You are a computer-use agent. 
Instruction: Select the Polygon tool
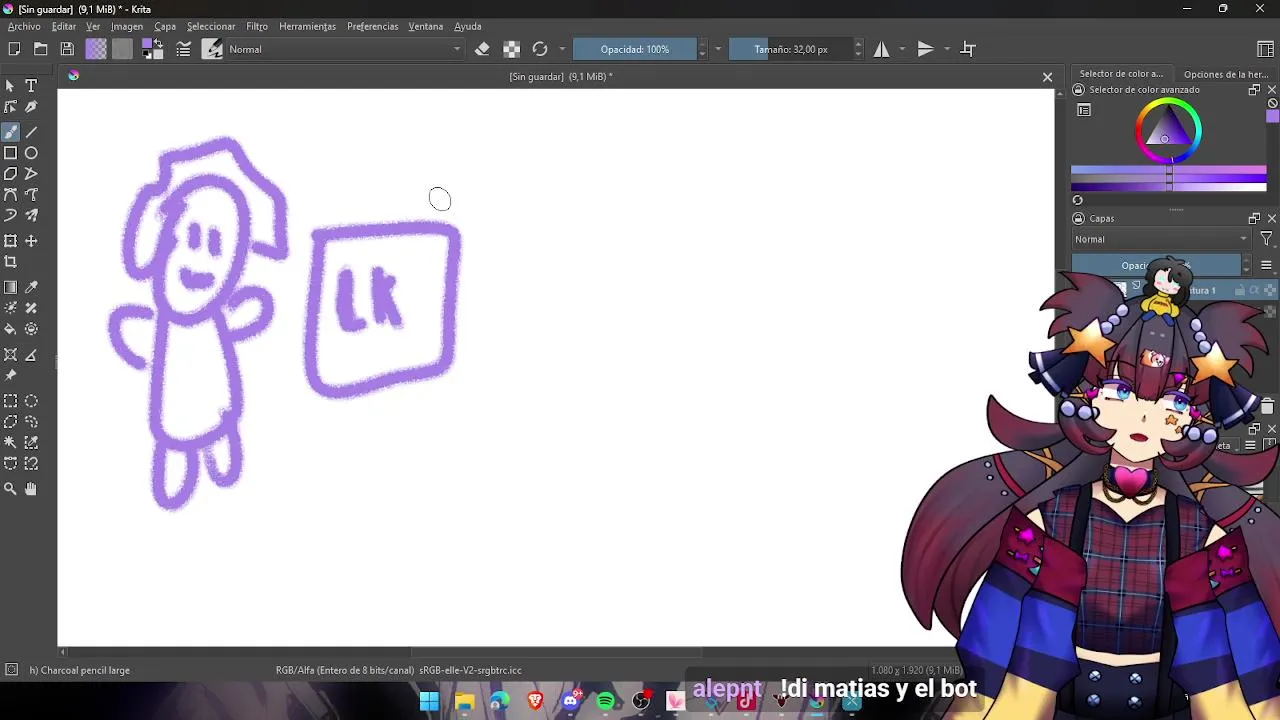tap(10, 174)
